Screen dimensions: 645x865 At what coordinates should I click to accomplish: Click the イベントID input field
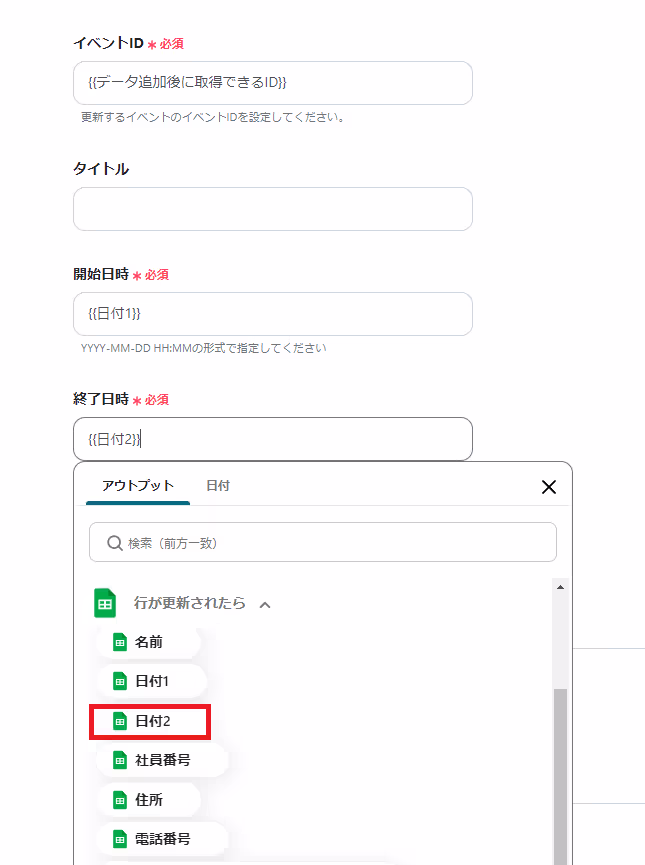coord(273,83)
